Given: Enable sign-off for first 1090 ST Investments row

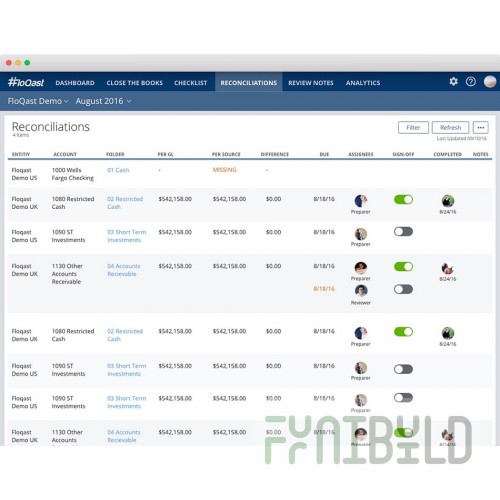Looking at the screenshot, I should 403,232.
